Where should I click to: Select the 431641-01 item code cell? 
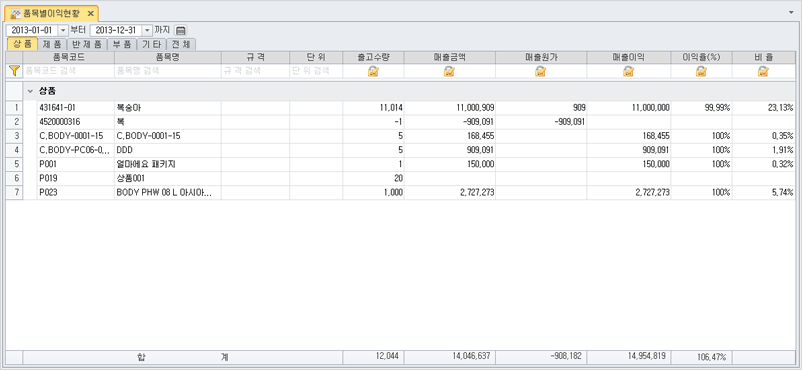pyautogui.click(x=75, y=107)
